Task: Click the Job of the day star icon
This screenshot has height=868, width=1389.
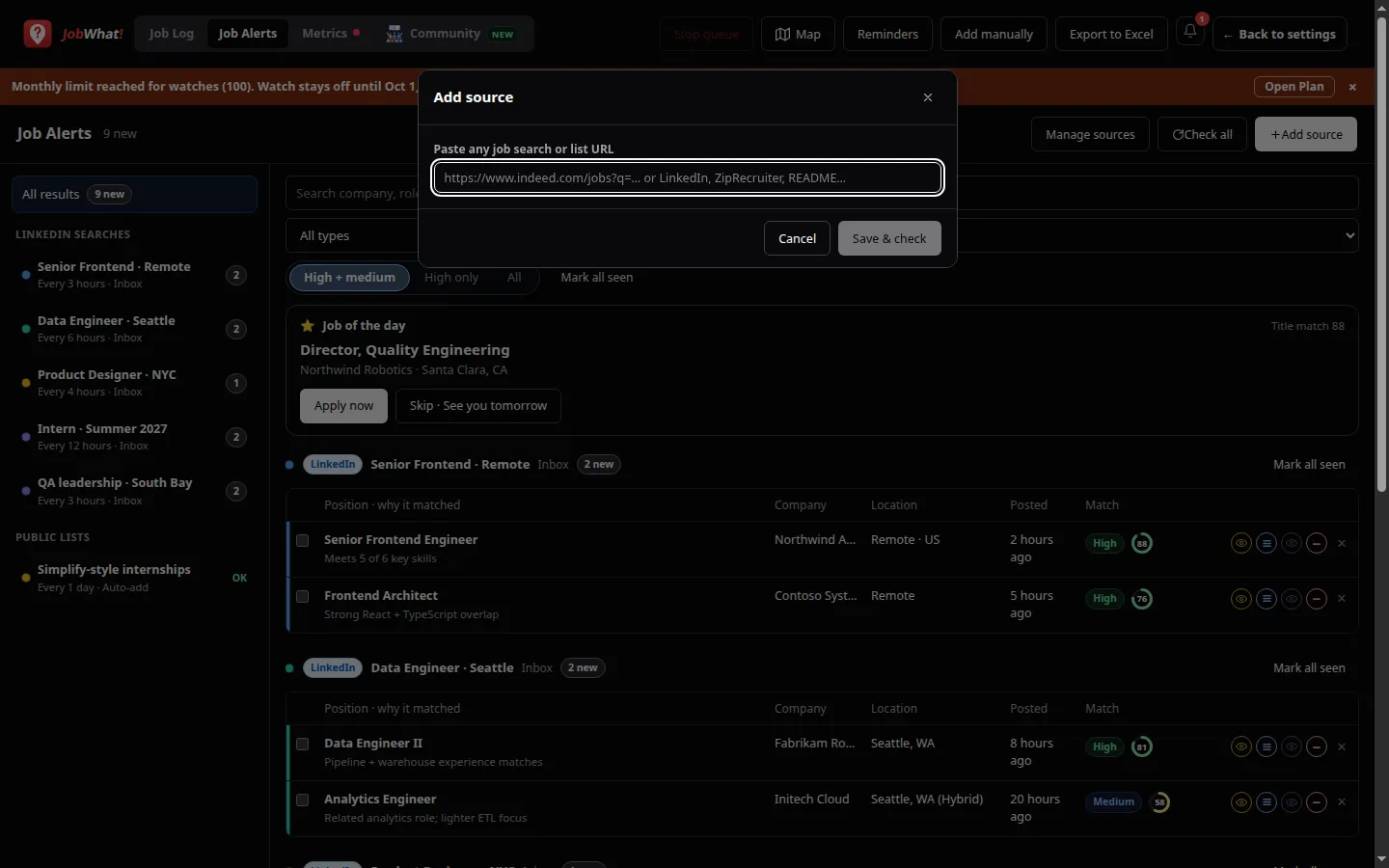Action: pos(308,326)
